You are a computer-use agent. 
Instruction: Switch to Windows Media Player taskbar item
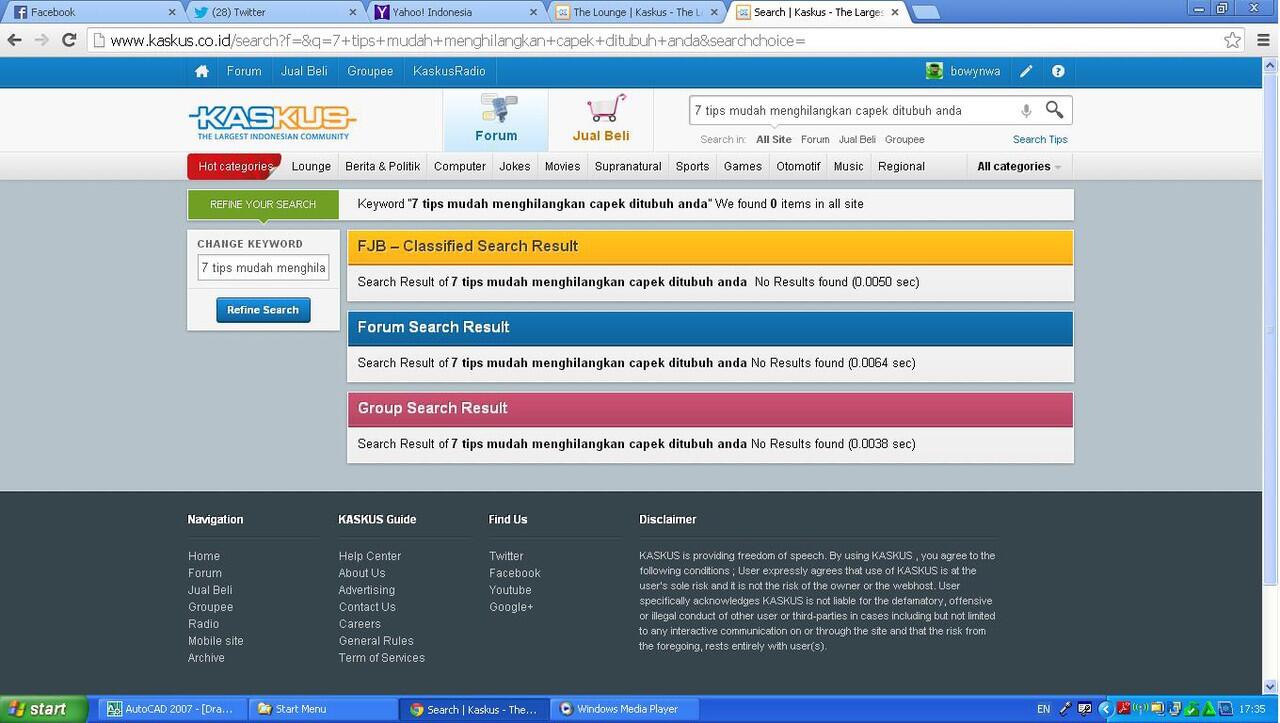(x=625, y=709)
